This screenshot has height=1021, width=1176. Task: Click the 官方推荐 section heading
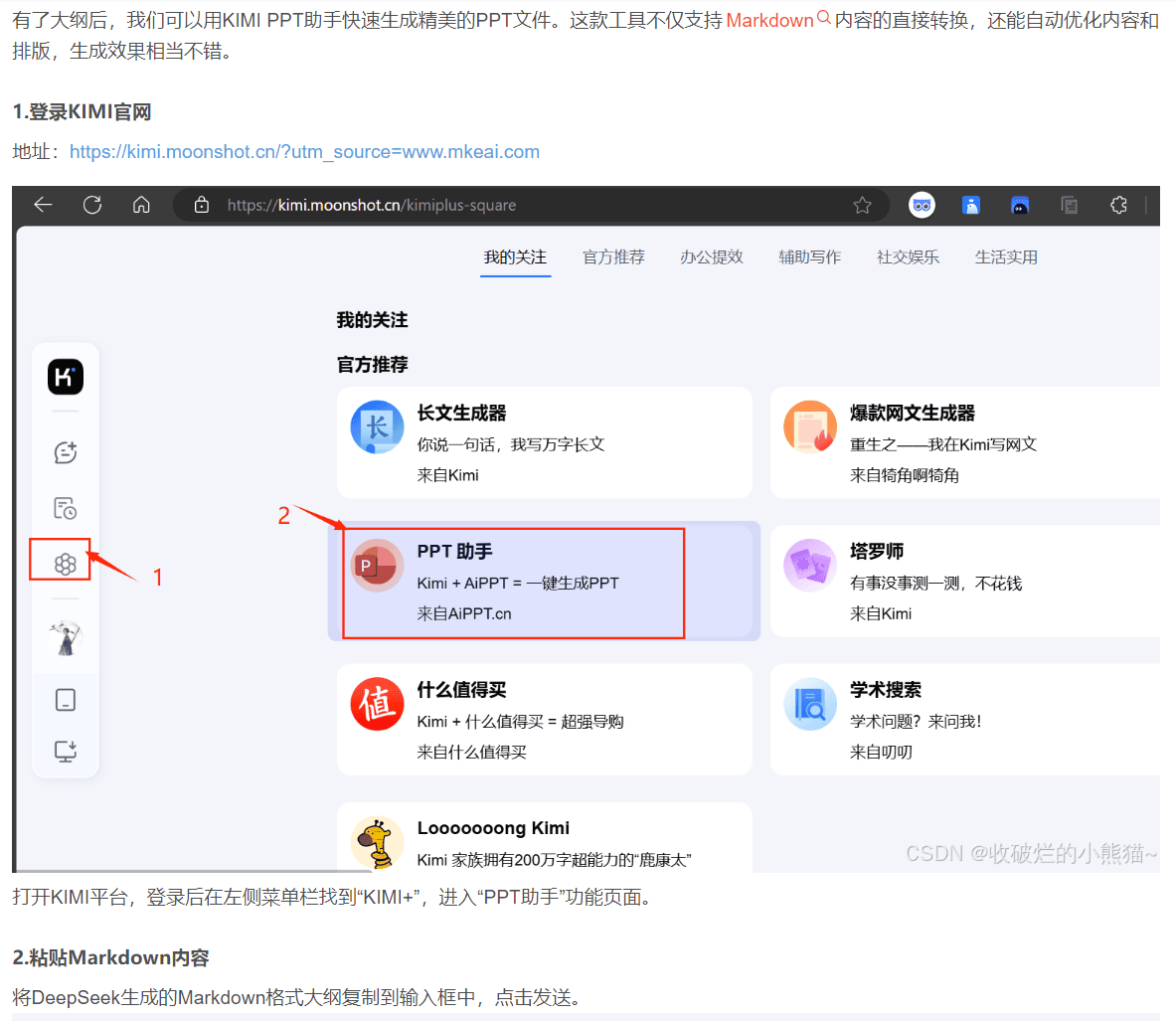(372, 365)
